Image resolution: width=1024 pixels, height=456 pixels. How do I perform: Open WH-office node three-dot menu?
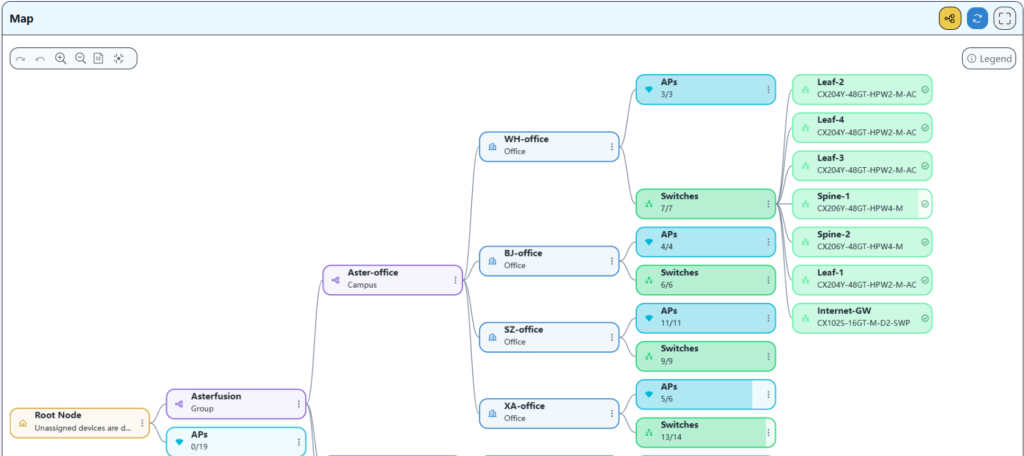tap(612, 146)
